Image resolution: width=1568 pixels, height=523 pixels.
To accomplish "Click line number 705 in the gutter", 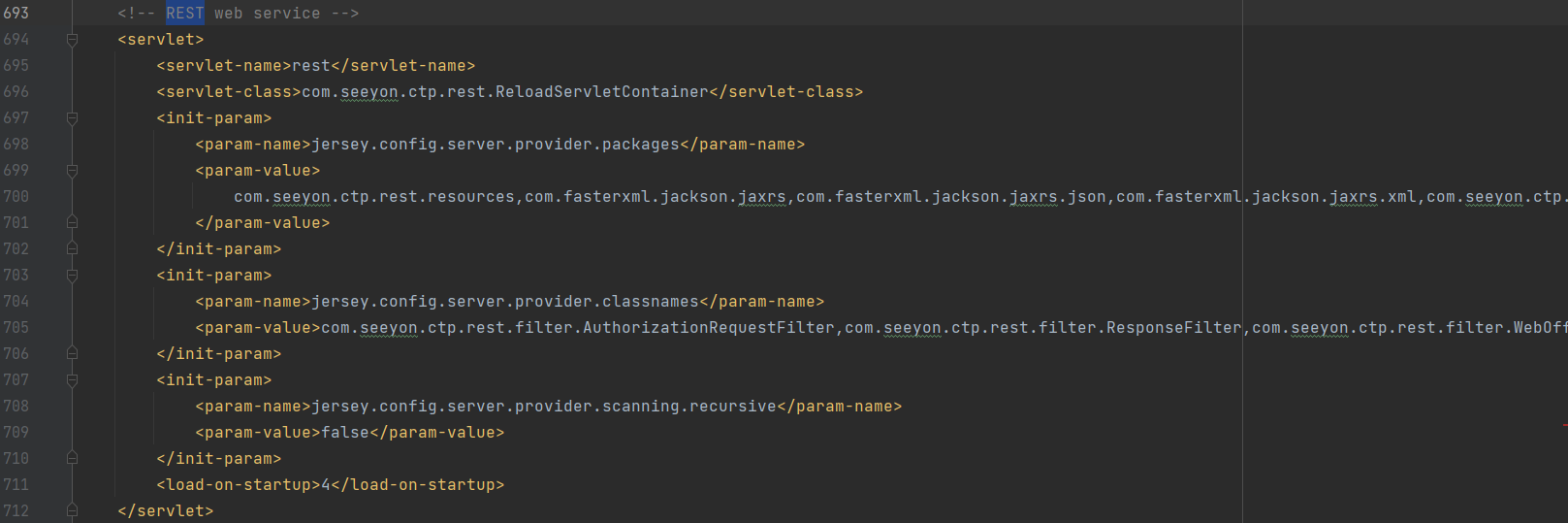I will 16,328.
